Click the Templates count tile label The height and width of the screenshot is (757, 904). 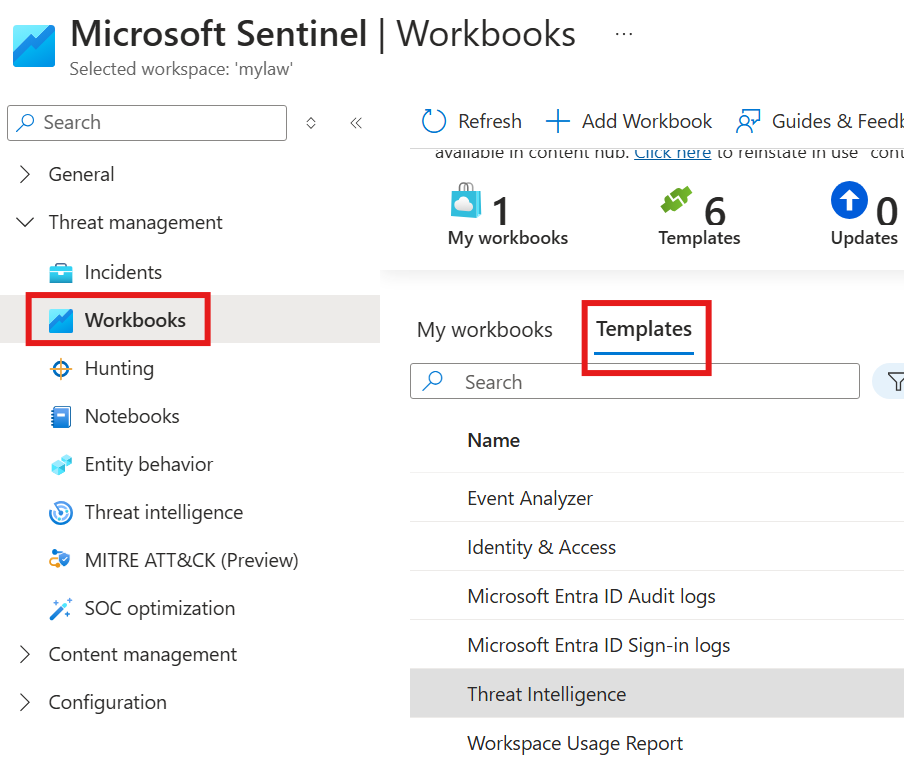(699, 238)
